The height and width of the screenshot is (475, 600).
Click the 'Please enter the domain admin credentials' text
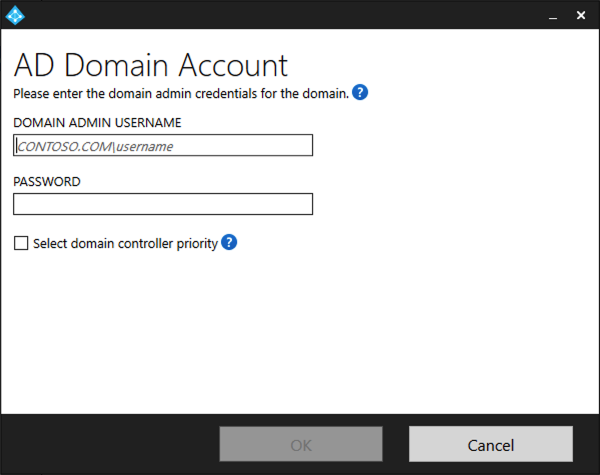181,93
